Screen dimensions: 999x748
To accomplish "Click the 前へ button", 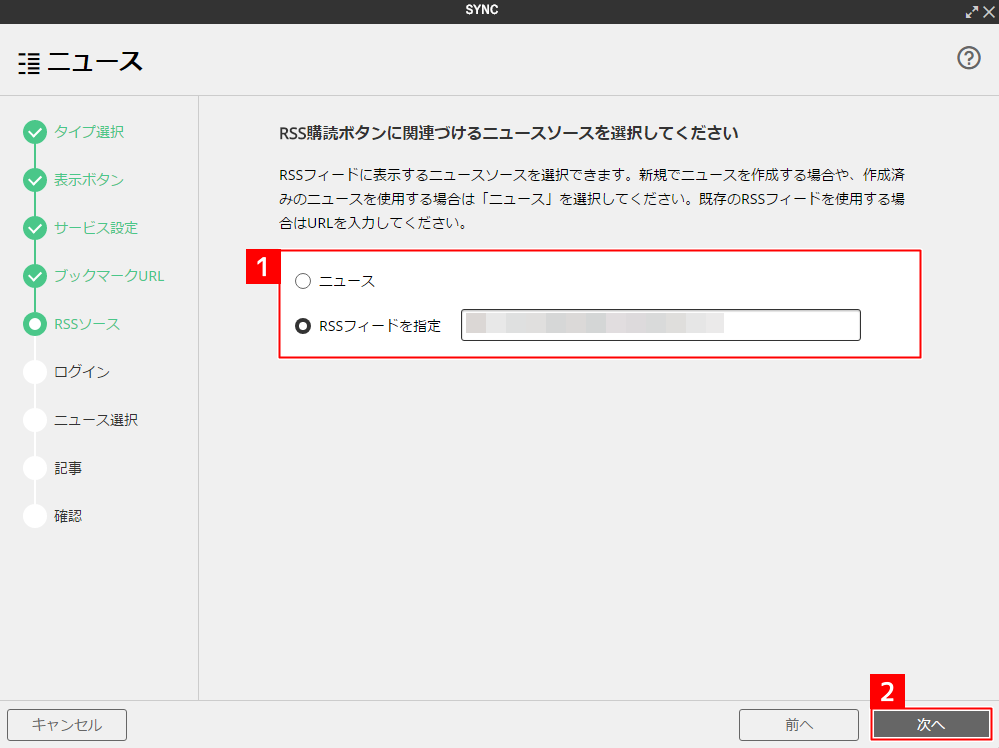I will [799, 725].
